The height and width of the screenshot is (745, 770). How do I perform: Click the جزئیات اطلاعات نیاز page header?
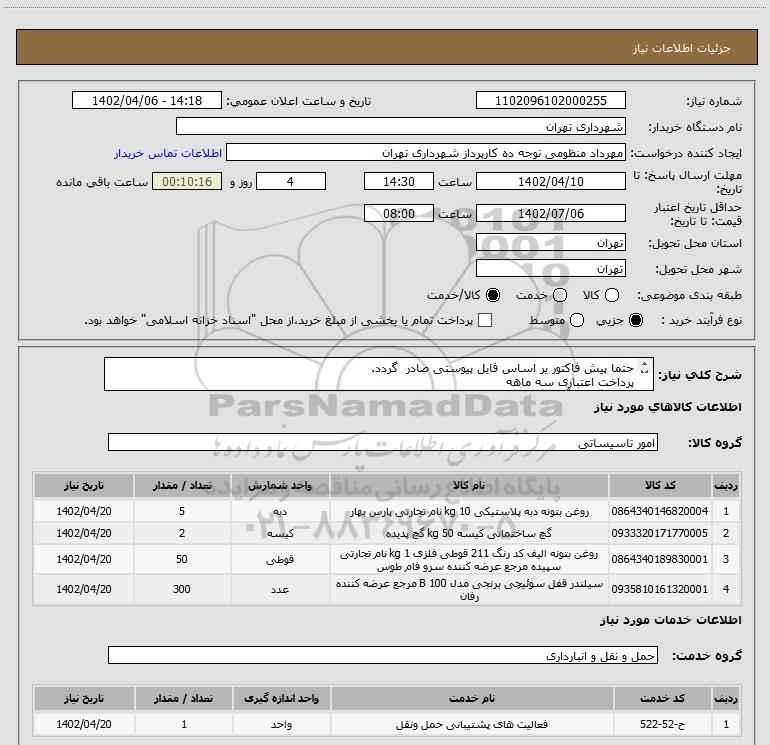(682, 48)
